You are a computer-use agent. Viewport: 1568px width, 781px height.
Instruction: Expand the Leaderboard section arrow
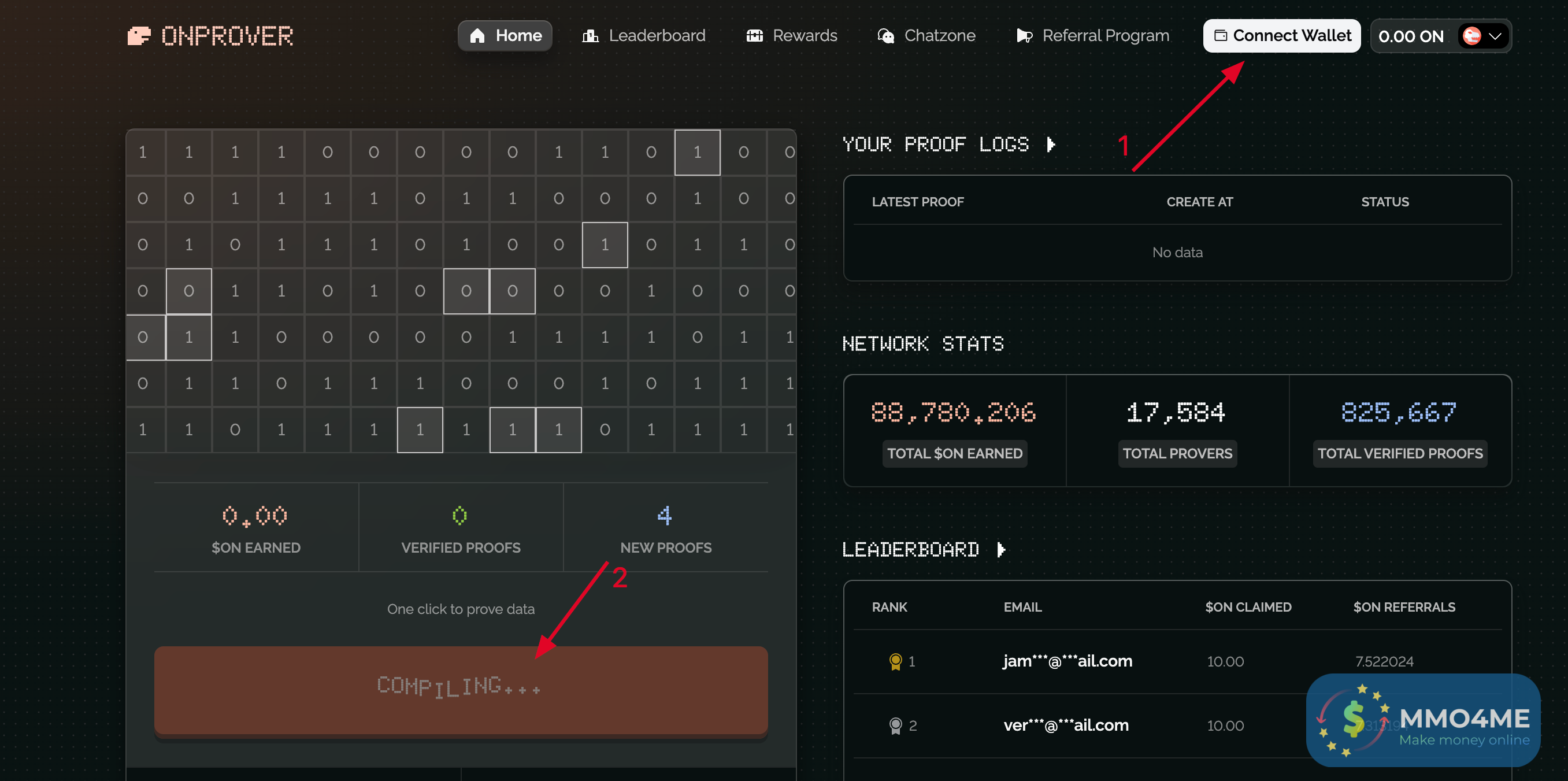click(1001, 550)
